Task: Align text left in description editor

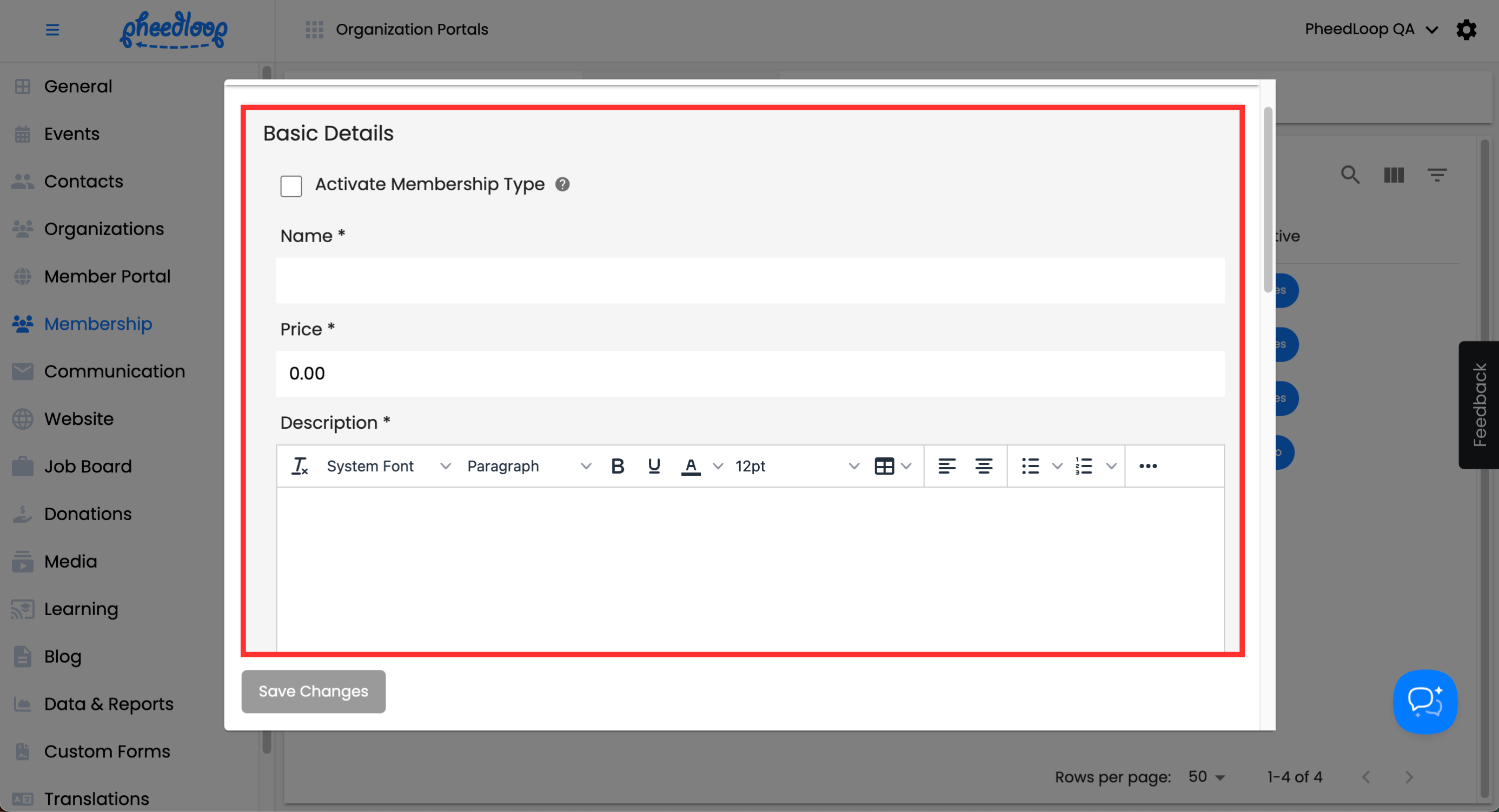Action: (x=947, y=466)
